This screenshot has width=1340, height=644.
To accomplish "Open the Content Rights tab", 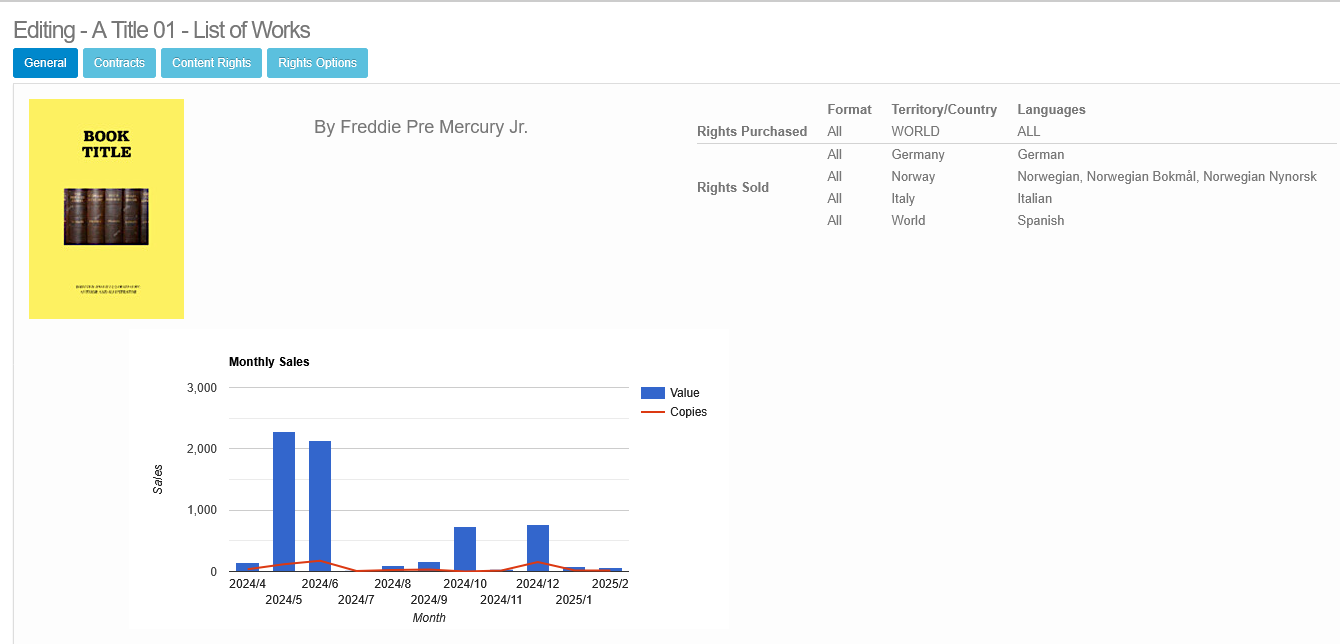I will pyautogui.click(x=211, y=63).
